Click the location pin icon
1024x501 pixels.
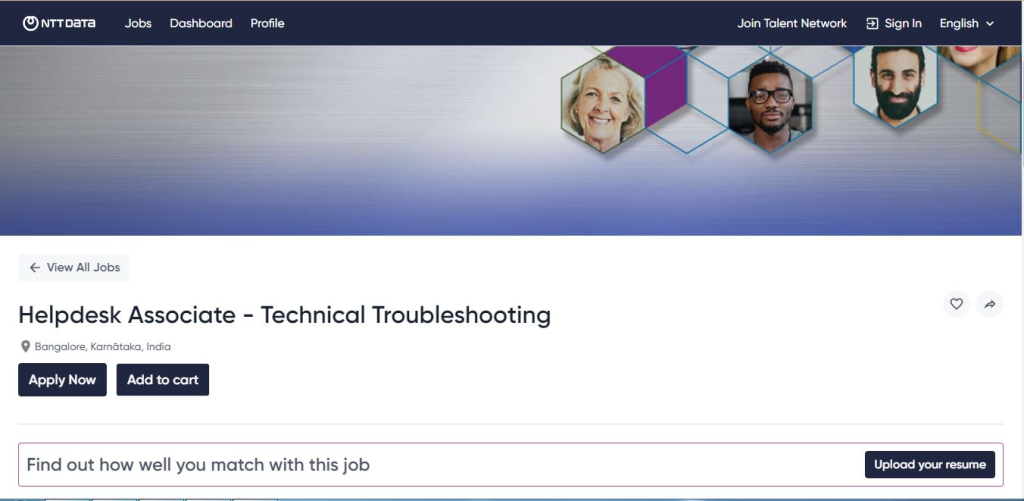point(25,346)
